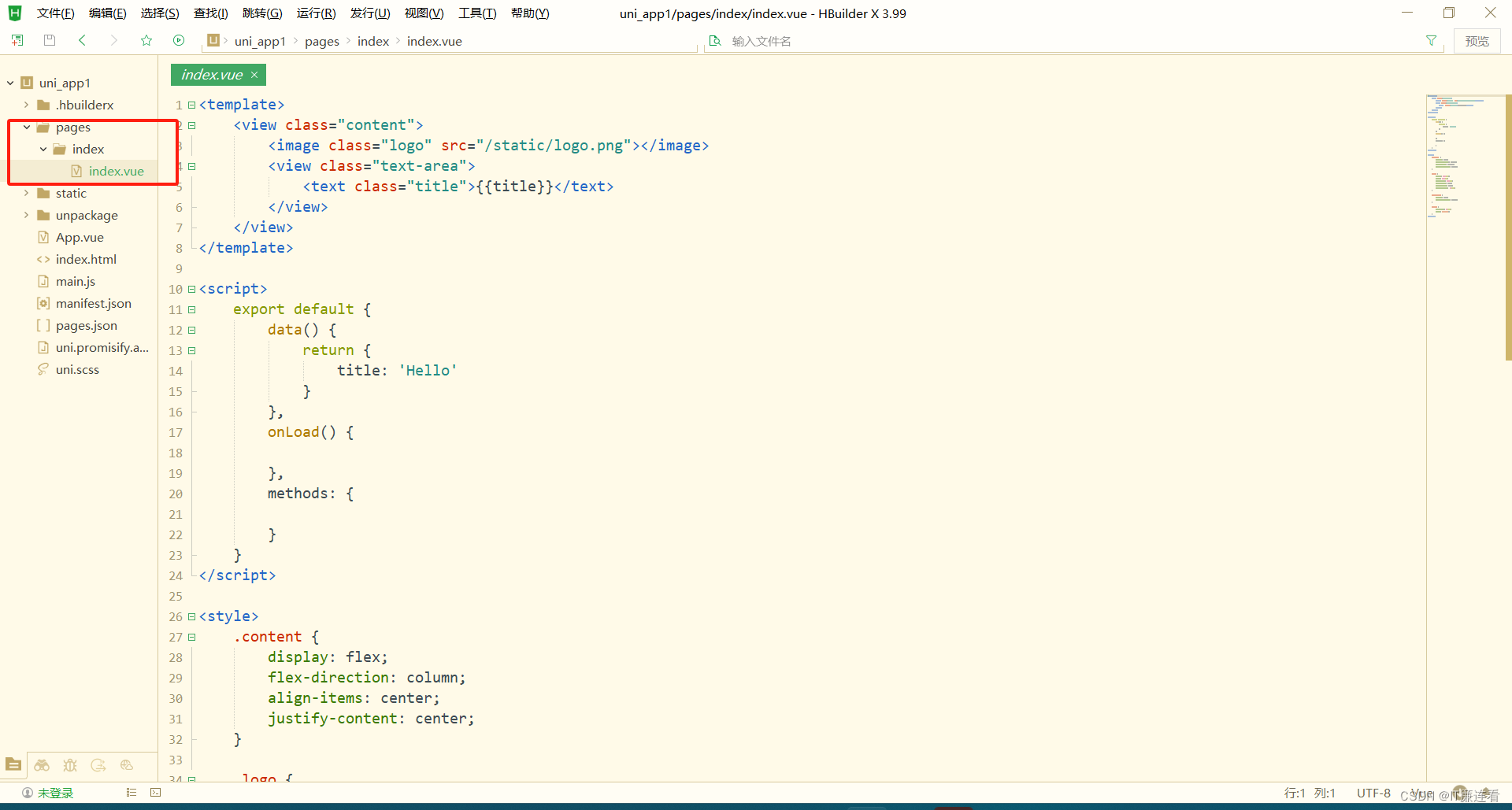The height and width of the screenshot is (810, 1512).
Task: Click the editor vertical scrollbar thumb
Action: pyautogui.click(x=1508, y=227)
